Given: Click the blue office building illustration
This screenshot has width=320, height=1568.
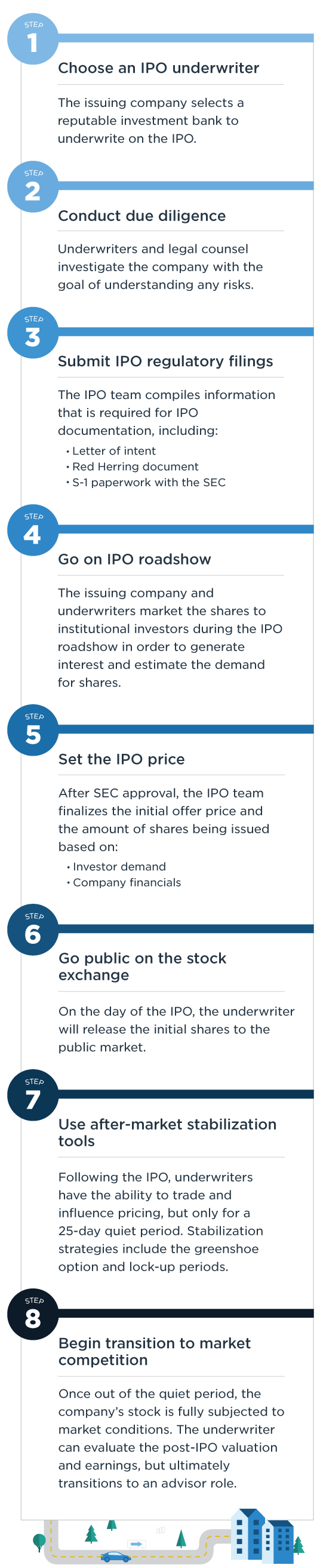Looking at the screenshot, I should coord(262,1536).
